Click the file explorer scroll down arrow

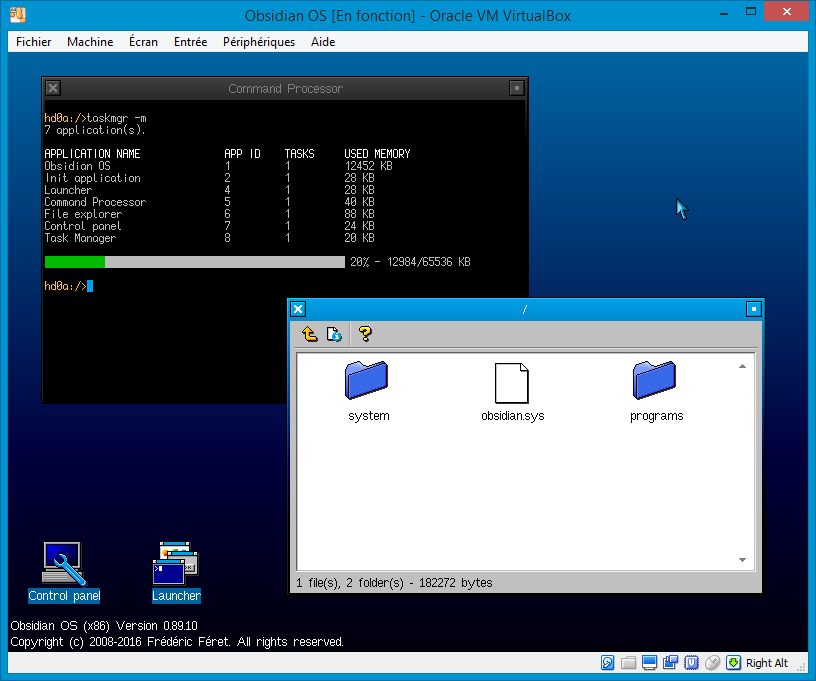[x=743, y=560]
